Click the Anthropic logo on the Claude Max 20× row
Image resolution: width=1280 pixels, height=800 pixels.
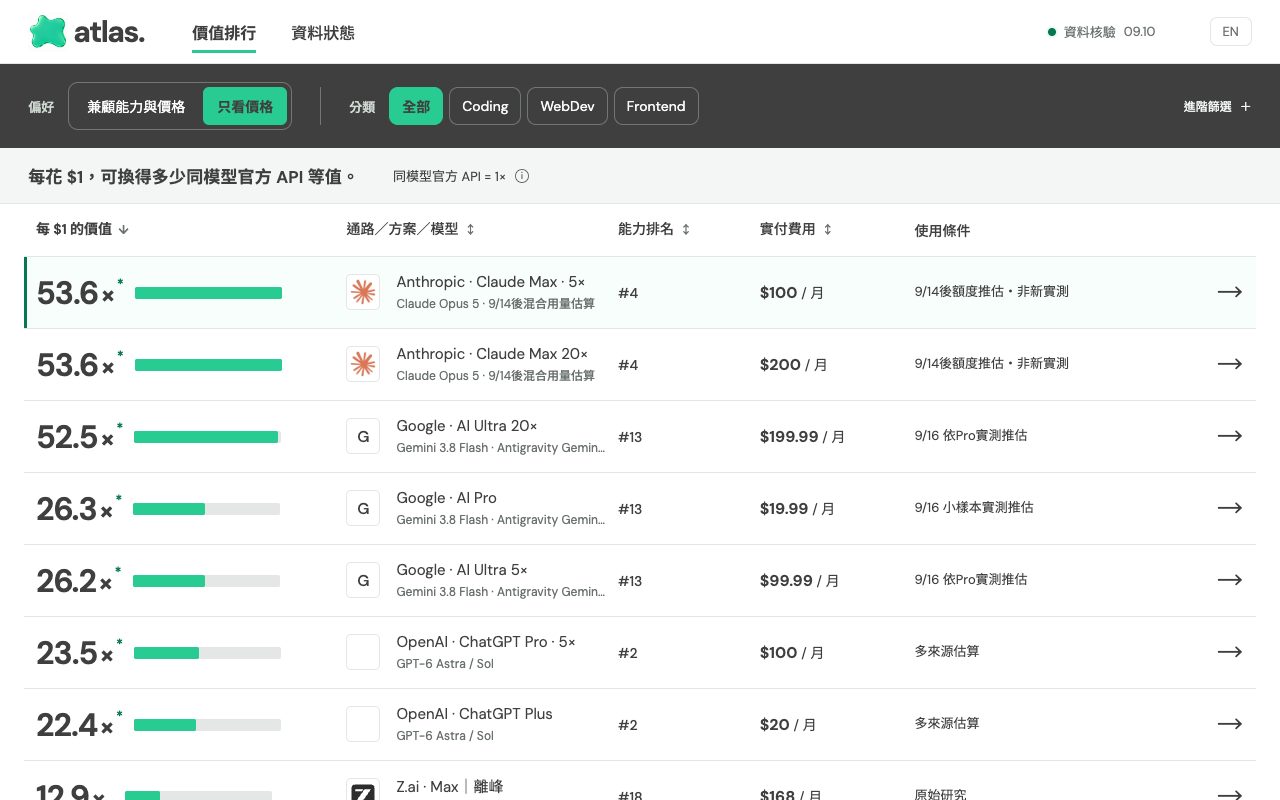click(363, 364)
